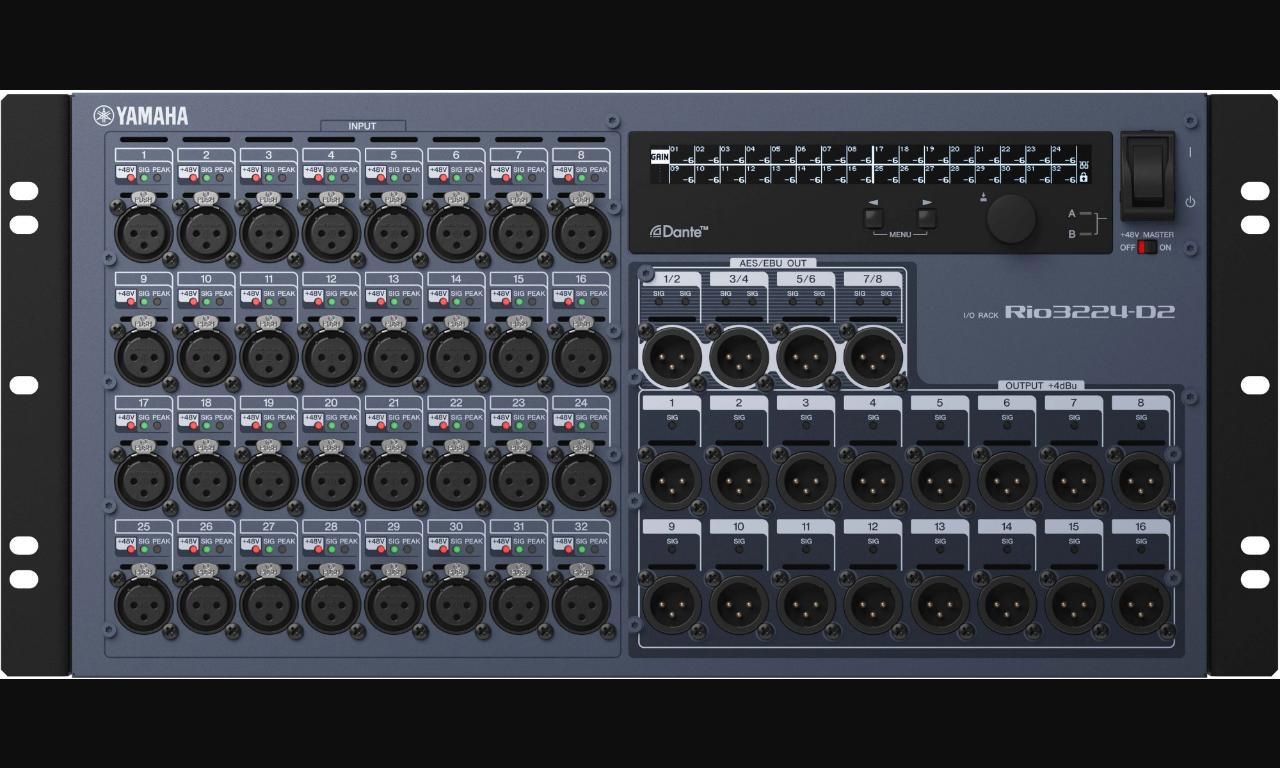Click the XLR input 29 connector
Screen dimensions: 1280x768
[394, 605]
